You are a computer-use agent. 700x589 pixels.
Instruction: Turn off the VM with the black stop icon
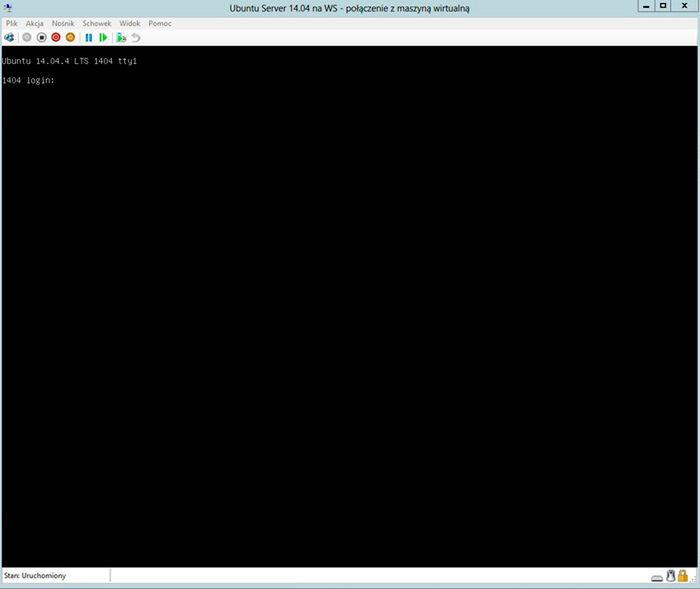(42, 38)
